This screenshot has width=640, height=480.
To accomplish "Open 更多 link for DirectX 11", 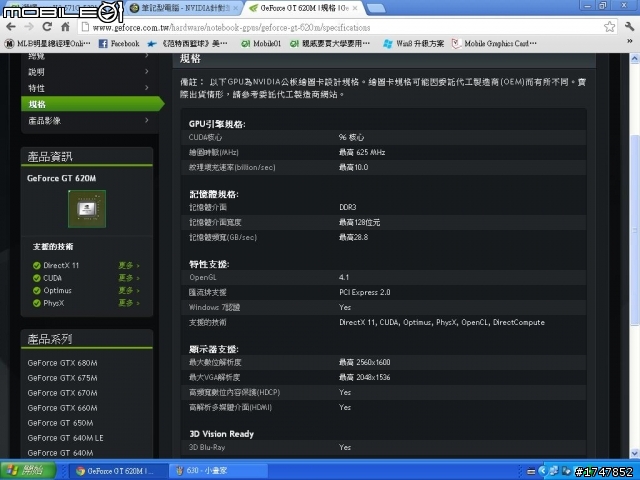I will click(129, 265).
